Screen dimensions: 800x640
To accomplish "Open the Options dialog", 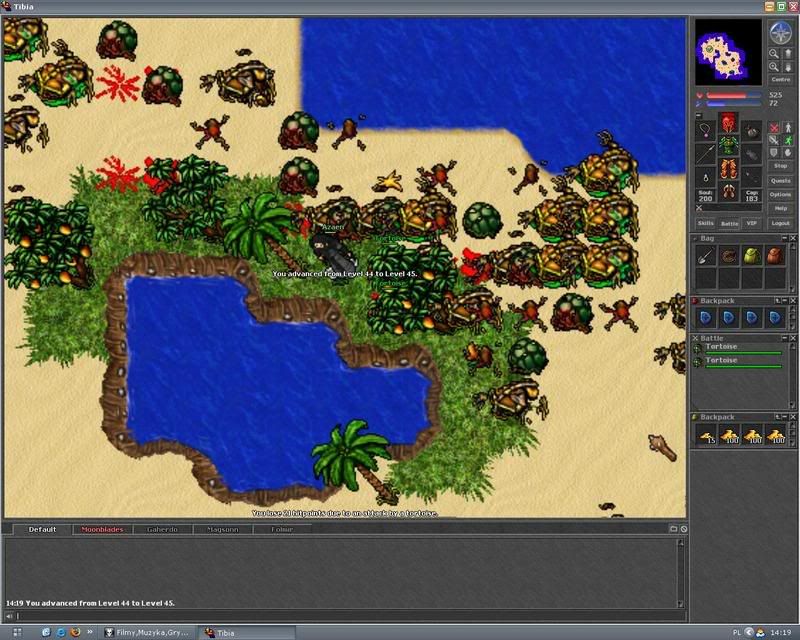I will [x=781, y=194].
